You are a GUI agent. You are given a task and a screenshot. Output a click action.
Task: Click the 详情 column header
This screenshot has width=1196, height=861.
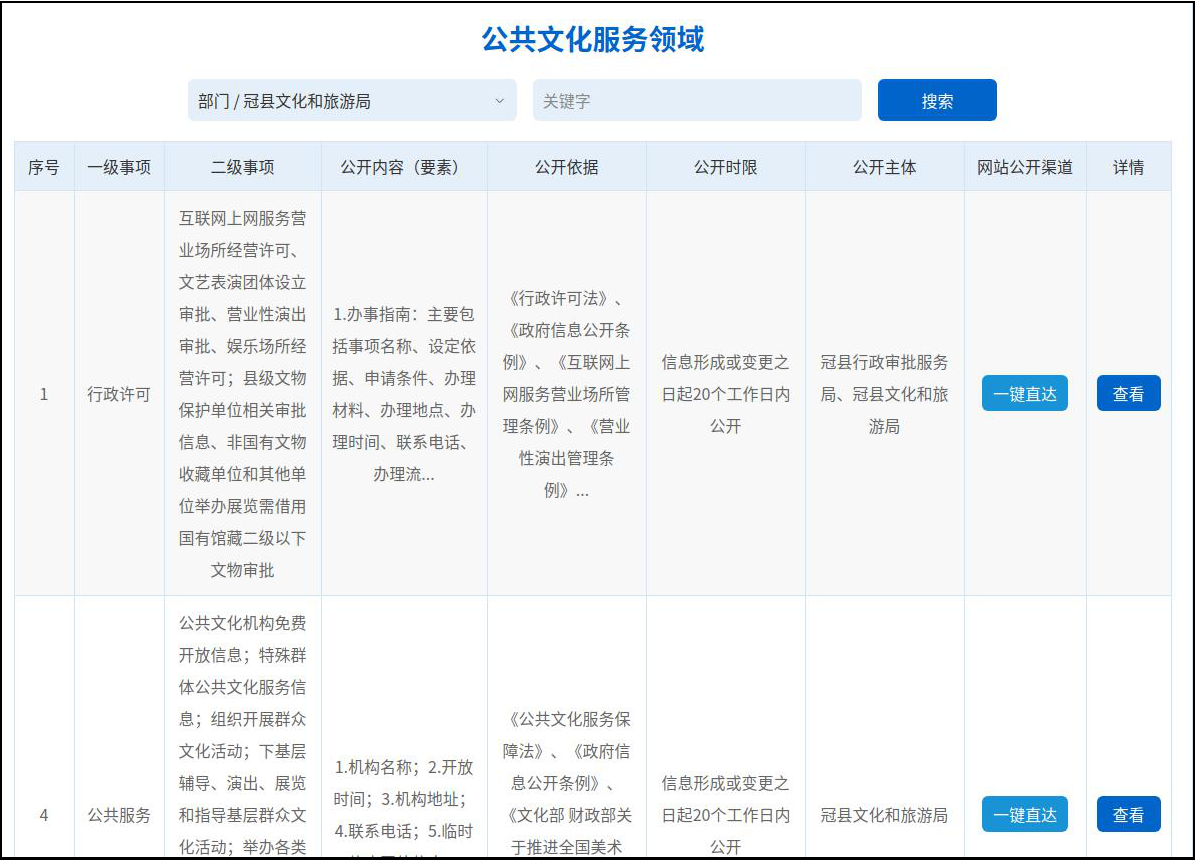pos(1128,167)
